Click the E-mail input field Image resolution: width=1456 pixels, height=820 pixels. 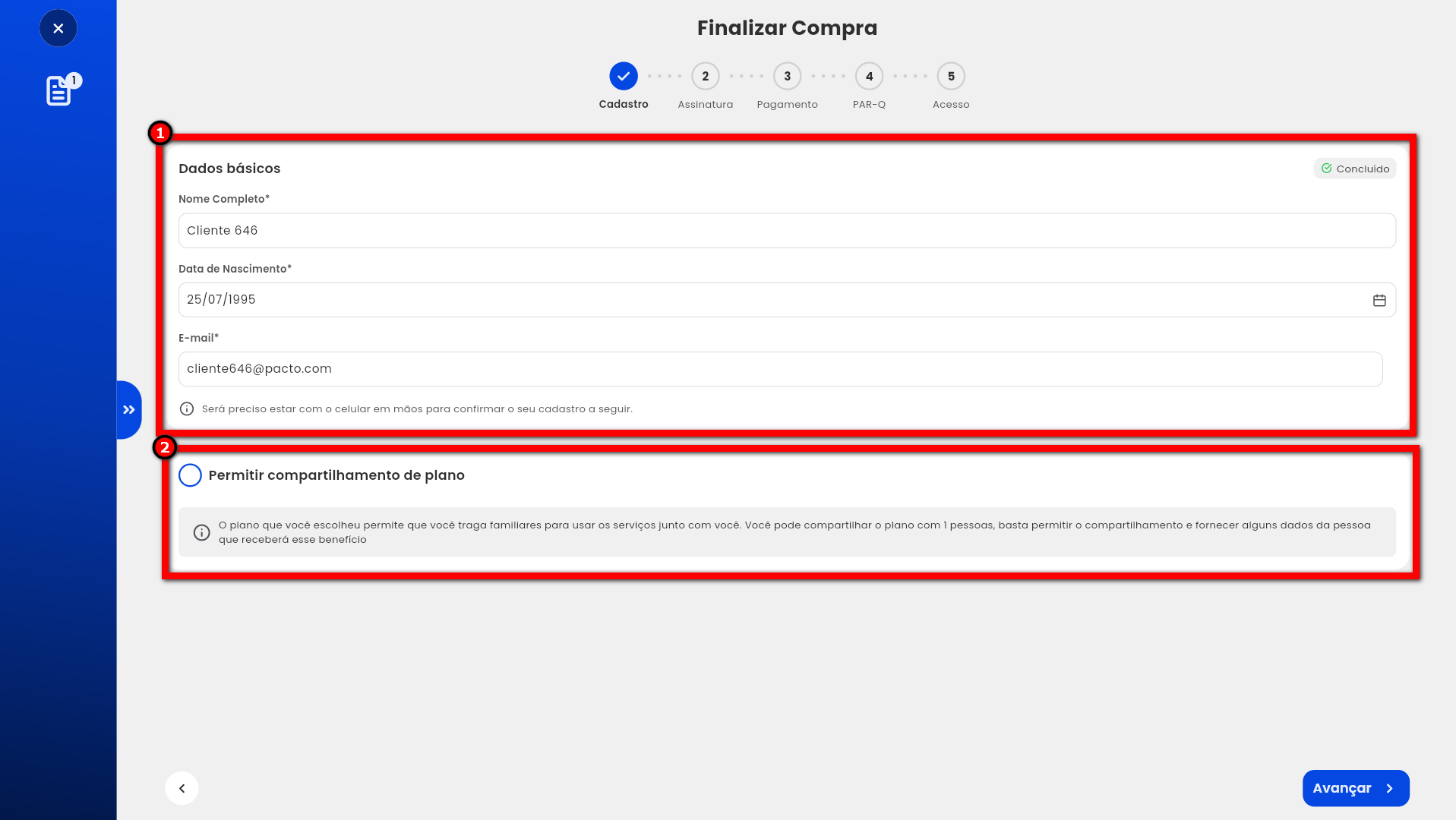click(780, 369)
